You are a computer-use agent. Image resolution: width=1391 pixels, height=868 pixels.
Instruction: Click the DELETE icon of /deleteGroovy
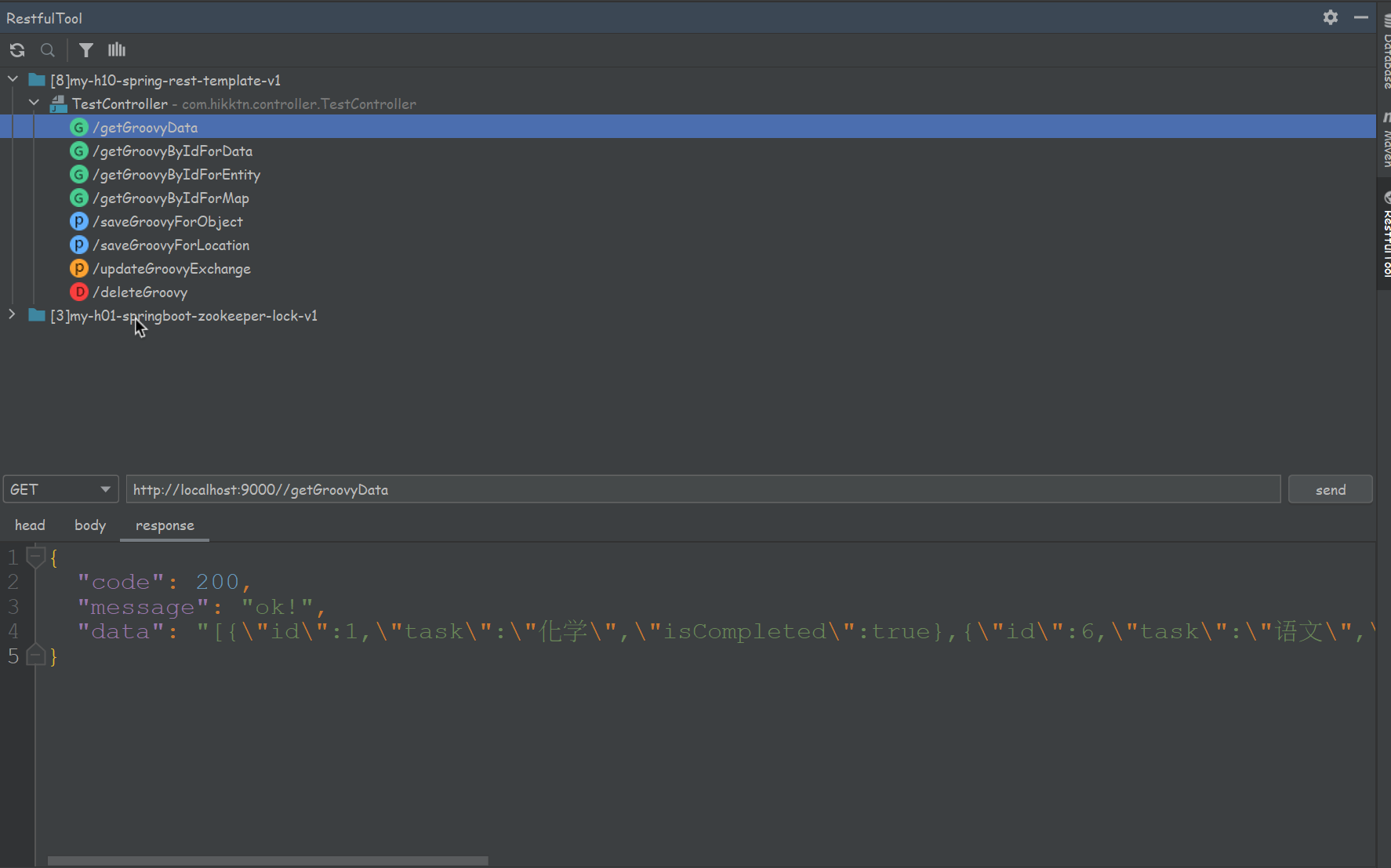click(x=78, y=292)
